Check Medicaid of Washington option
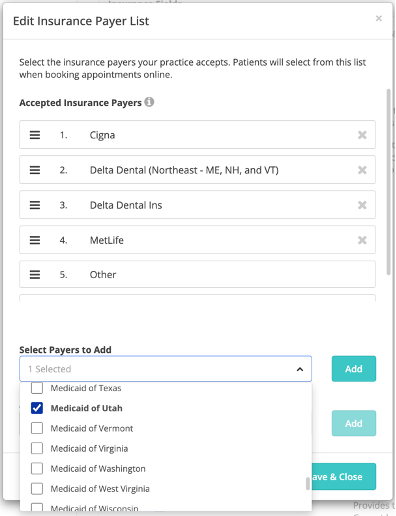 pyautogui.click(x=37, y=468)
